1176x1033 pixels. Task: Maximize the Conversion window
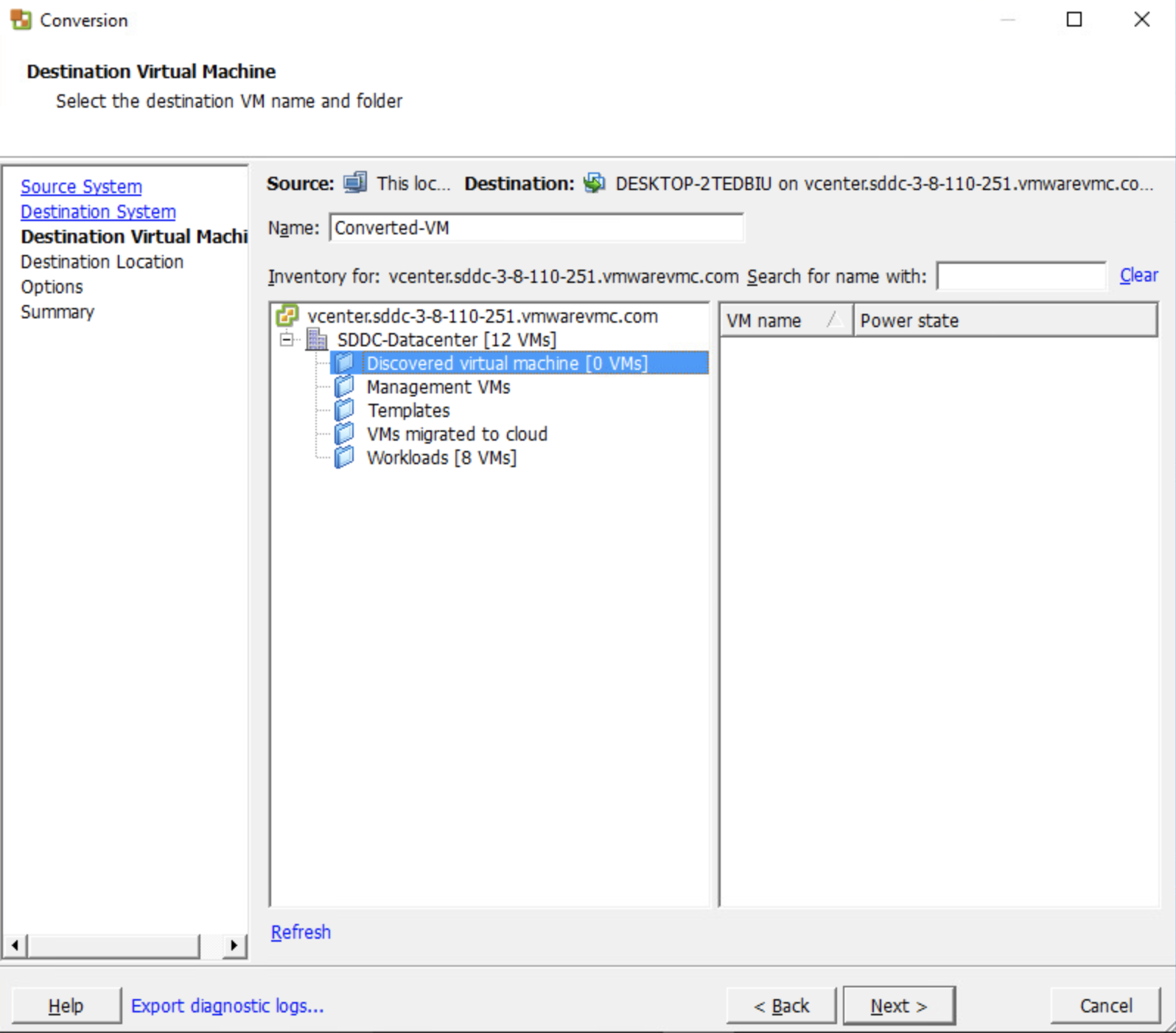[1074, 20]
